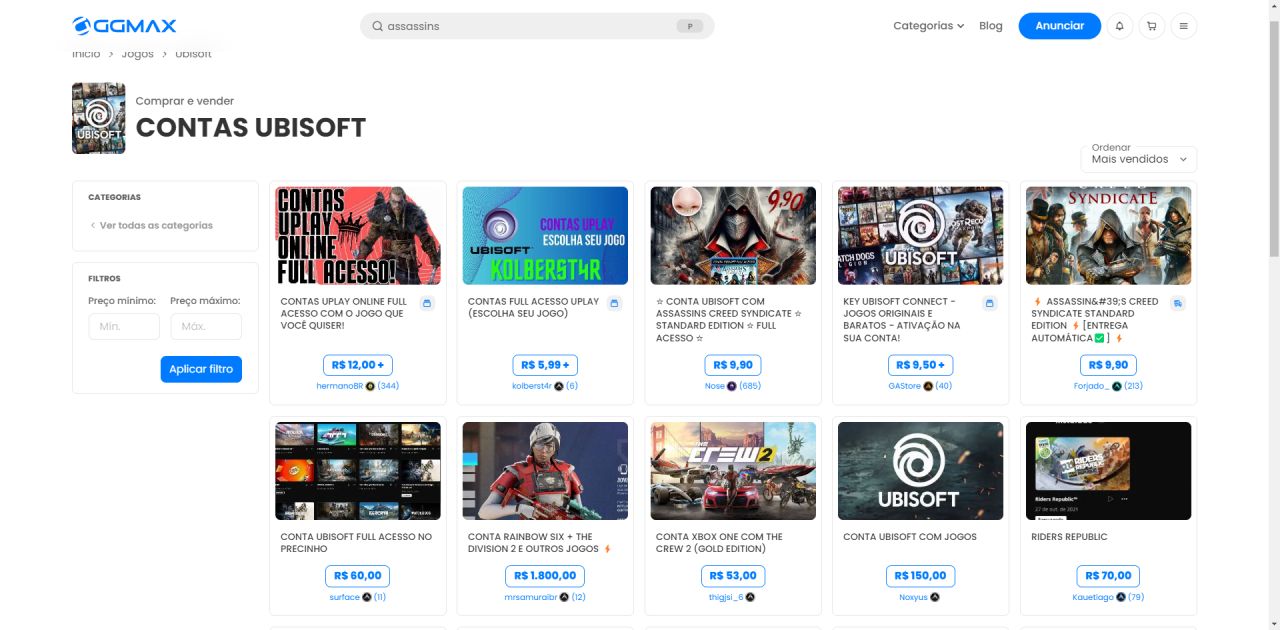The image size is (1280, 630).
Task: Click the Contas Ubisoft category image
Action: tap(99, 118)
